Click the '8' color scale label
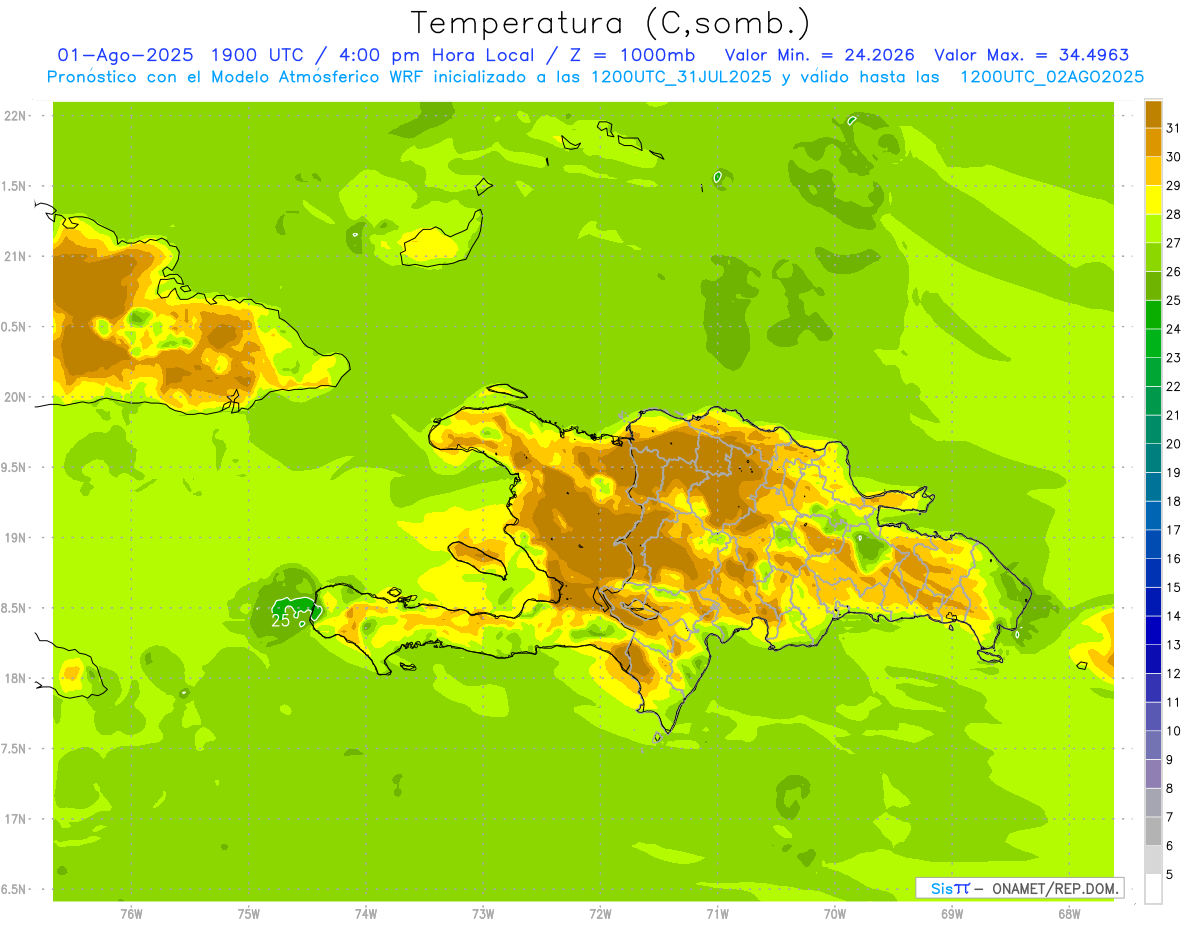 1170,789
